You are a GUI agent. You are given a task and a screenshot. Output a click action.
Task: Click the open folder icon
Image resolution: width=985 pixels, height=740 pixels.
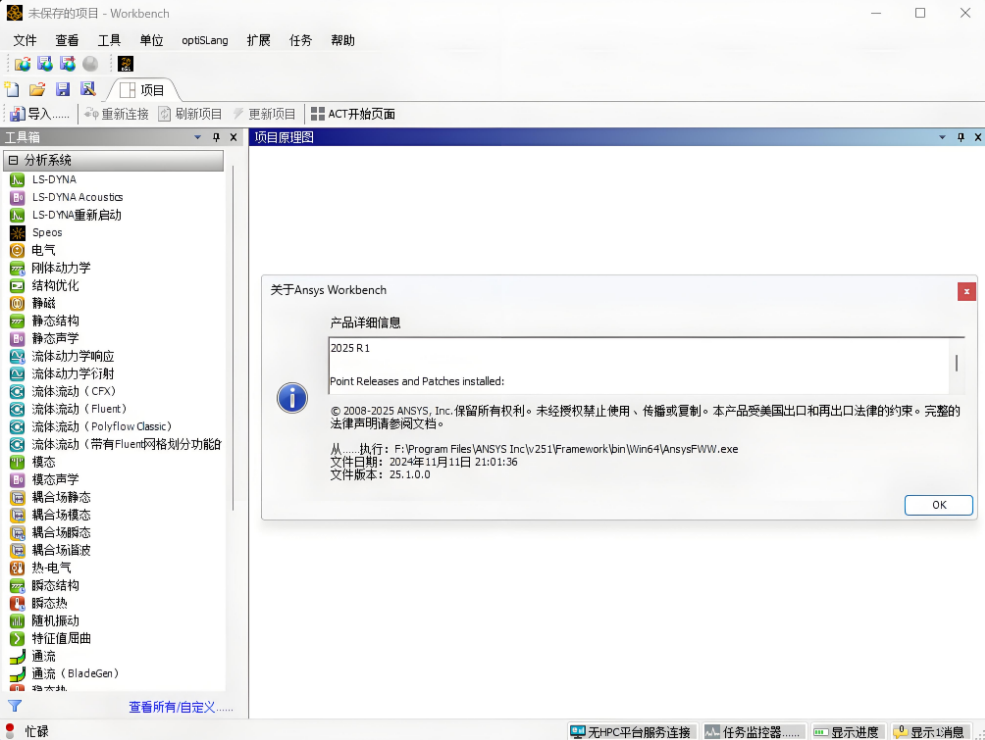[x=37, y=89]
